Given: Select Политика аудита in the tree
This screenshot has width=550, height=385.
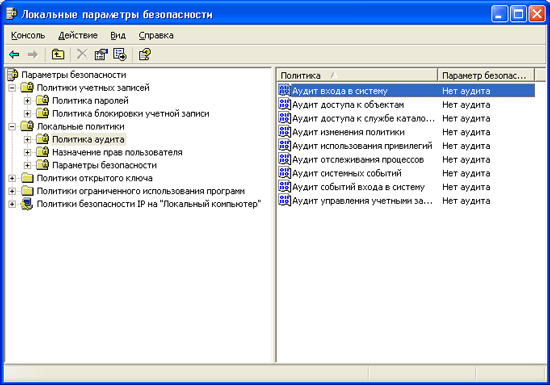Looking at the screenshot, I should point(88,139).
